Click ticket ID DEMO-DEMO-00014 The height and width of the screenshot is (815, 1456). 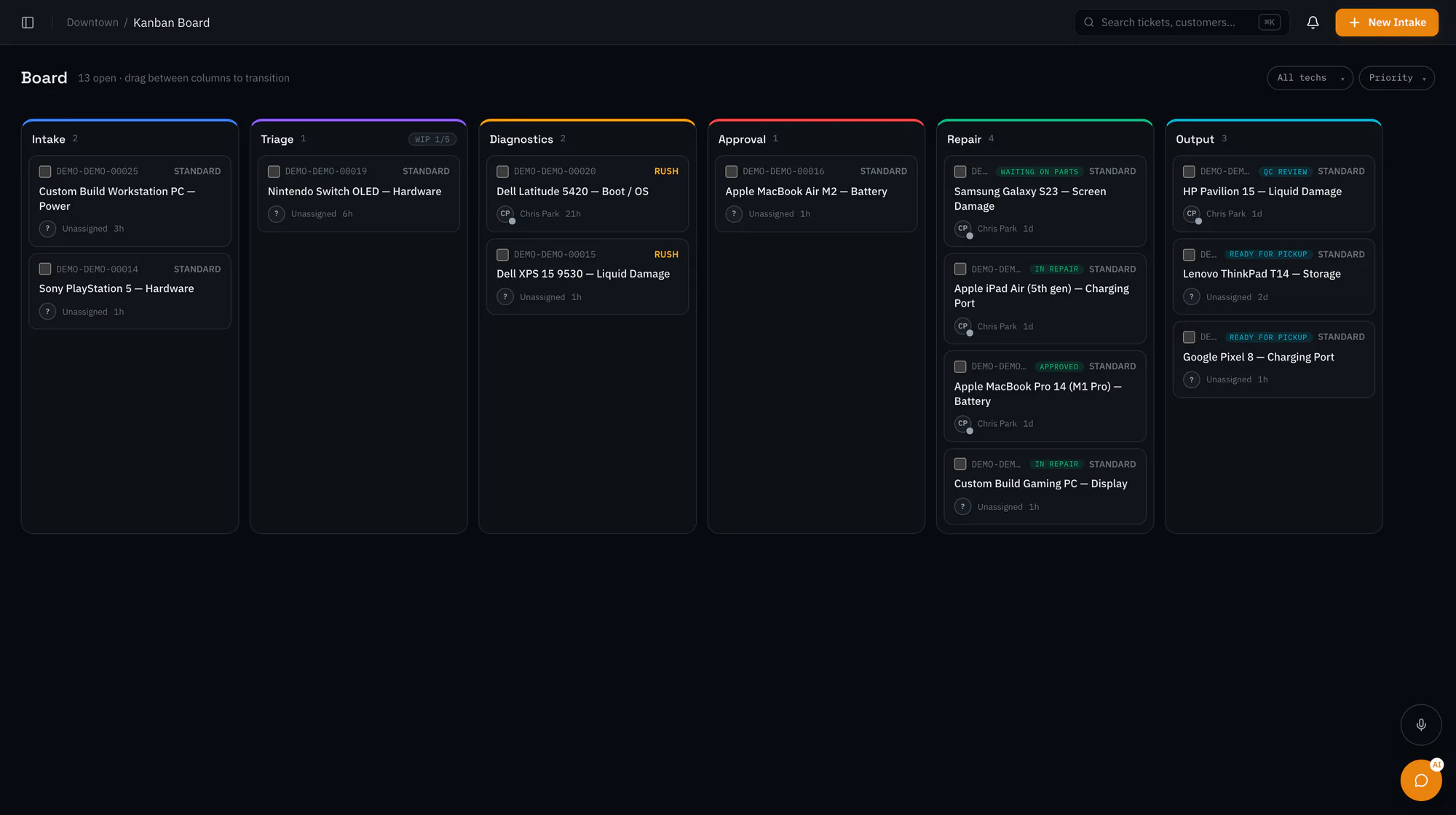click(97, 269)
